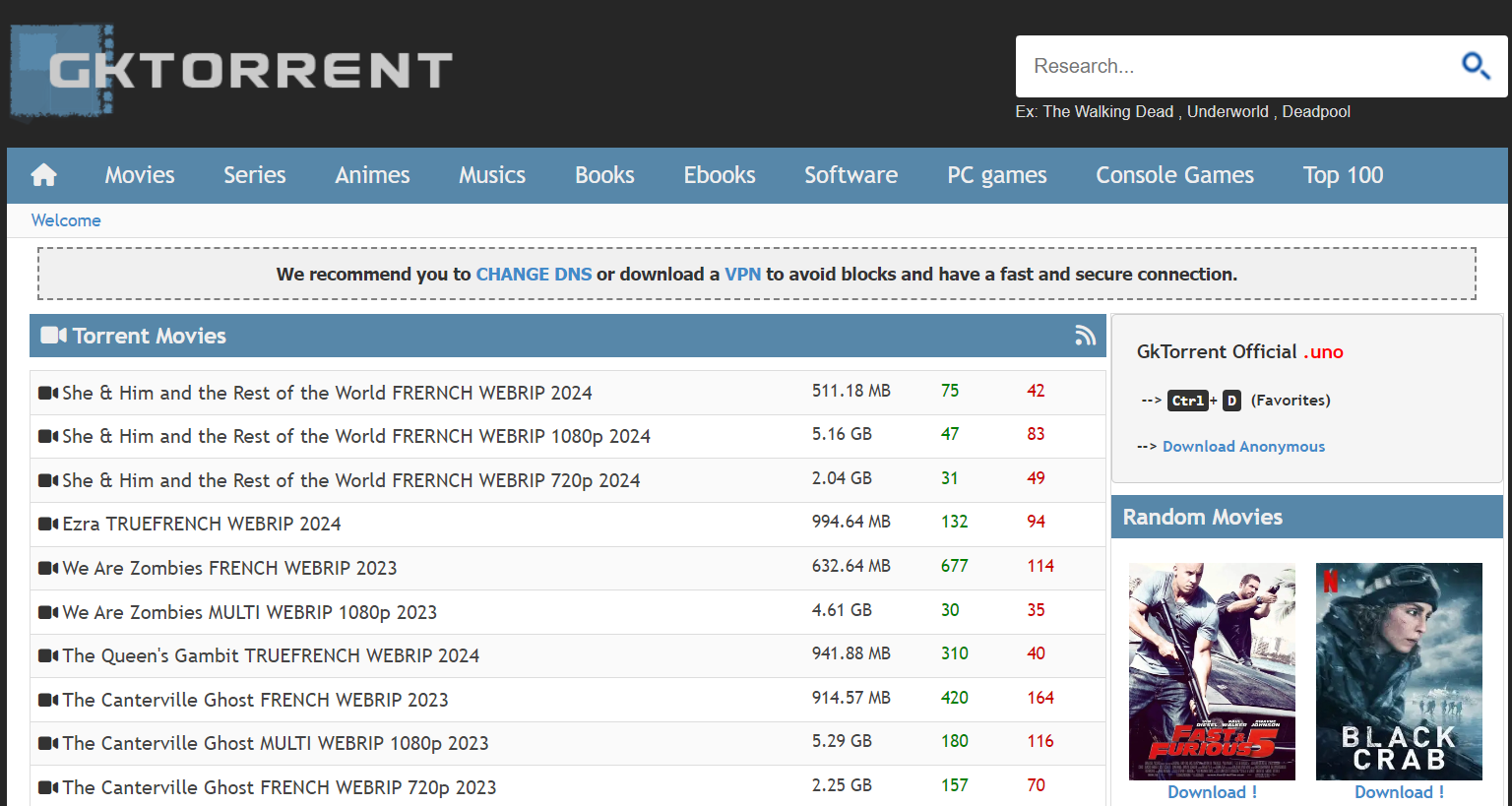Click camera icon beside The Queen's Gambit row
The height and width of the screenshot is (806, 1512).
coord(48,655)
